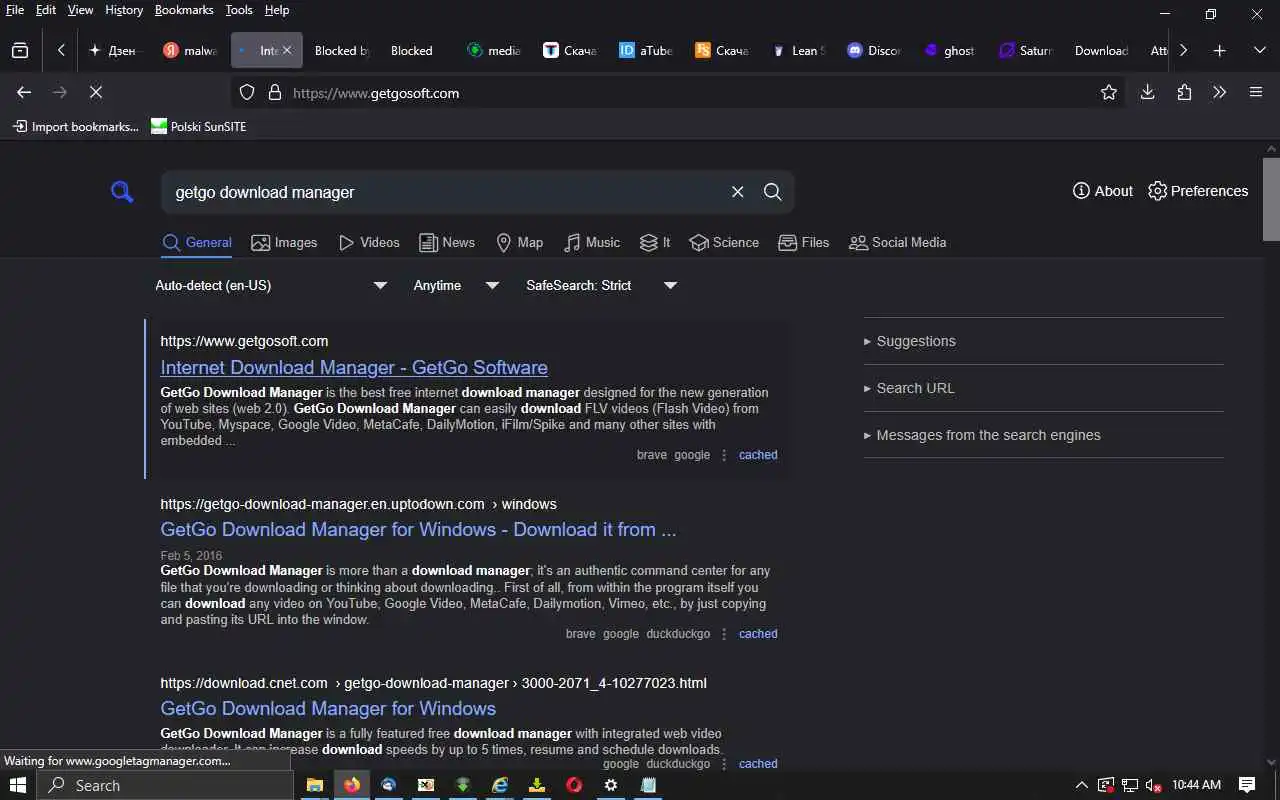View site security padlock info
Viewport: 1280px width, 800px height.
tap(275, 93)
